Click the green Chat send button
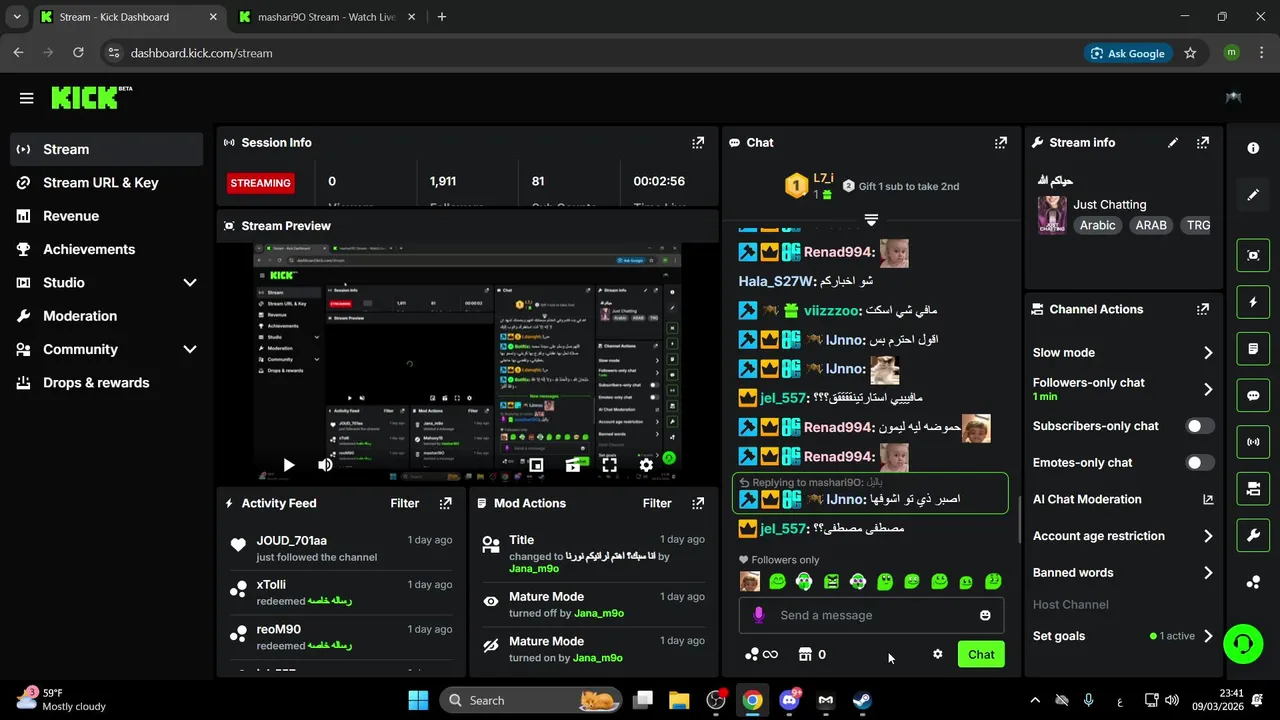Viewport: 1280px width, 720px height. (x=981, y=654)
